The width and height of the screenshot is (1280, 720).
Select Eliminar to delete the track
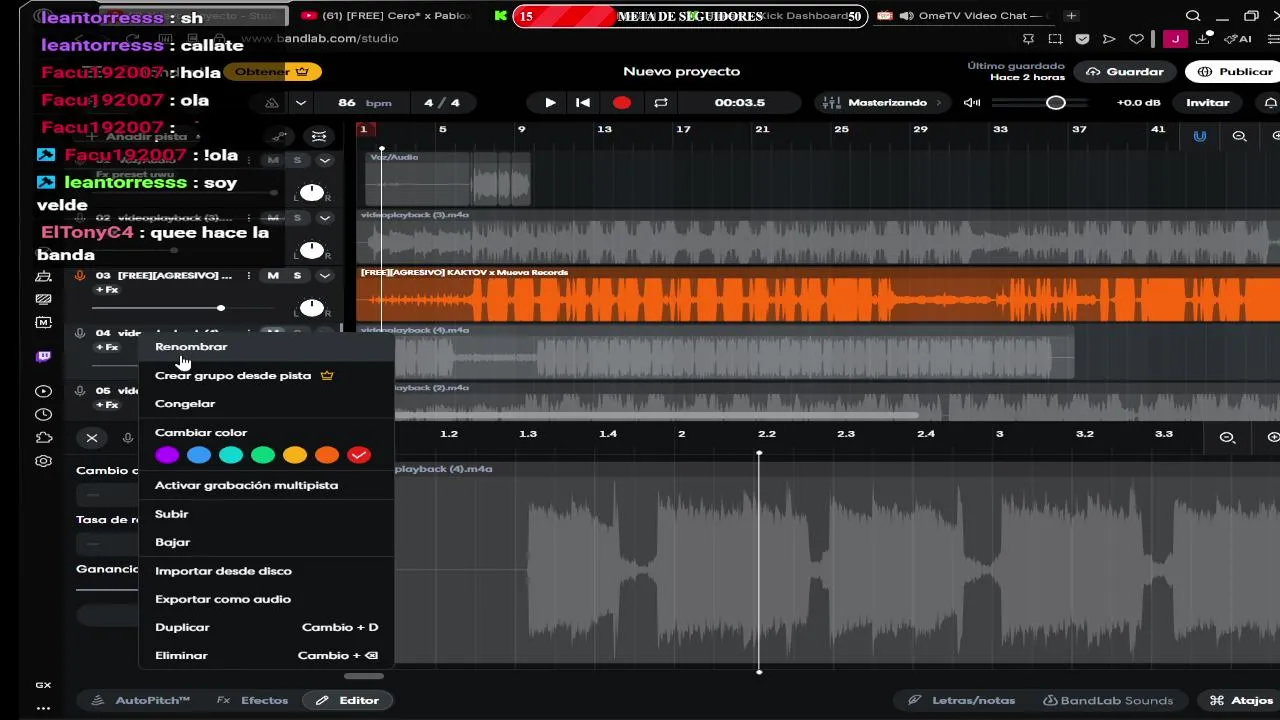coord(266,656)
